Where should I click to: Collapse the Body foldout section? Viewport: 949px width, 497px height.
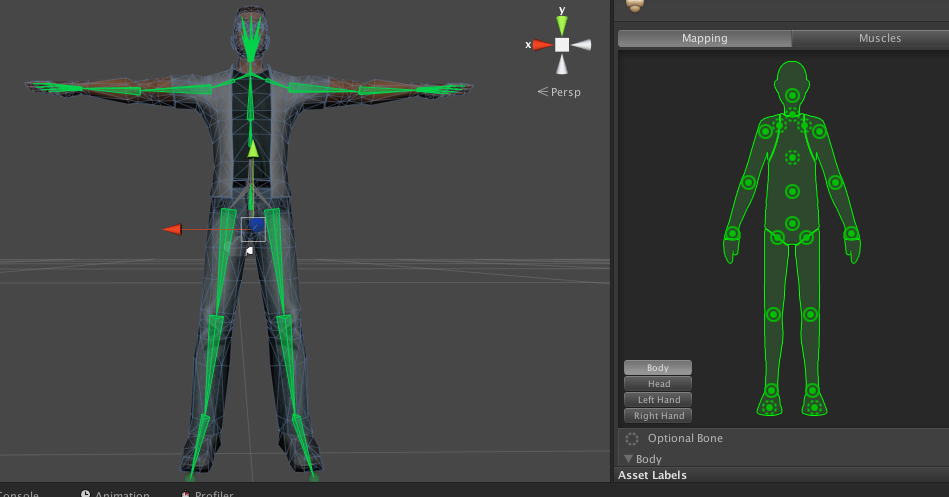click(x=630, y=459)
